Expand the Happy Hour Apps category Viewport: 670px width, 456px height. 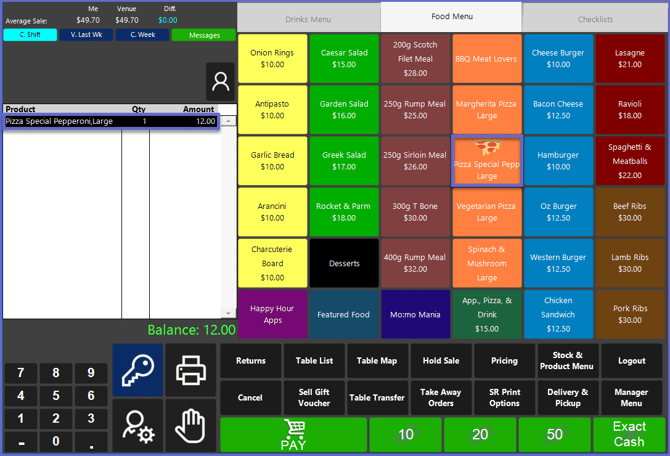coord(272,315)
